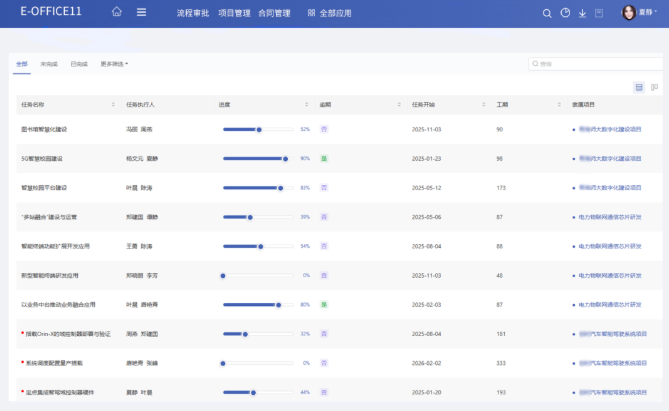This screenshot has width=669, height=411.
Task: Sort by 任务名称 column header arrows
Action: click(113, 104)
